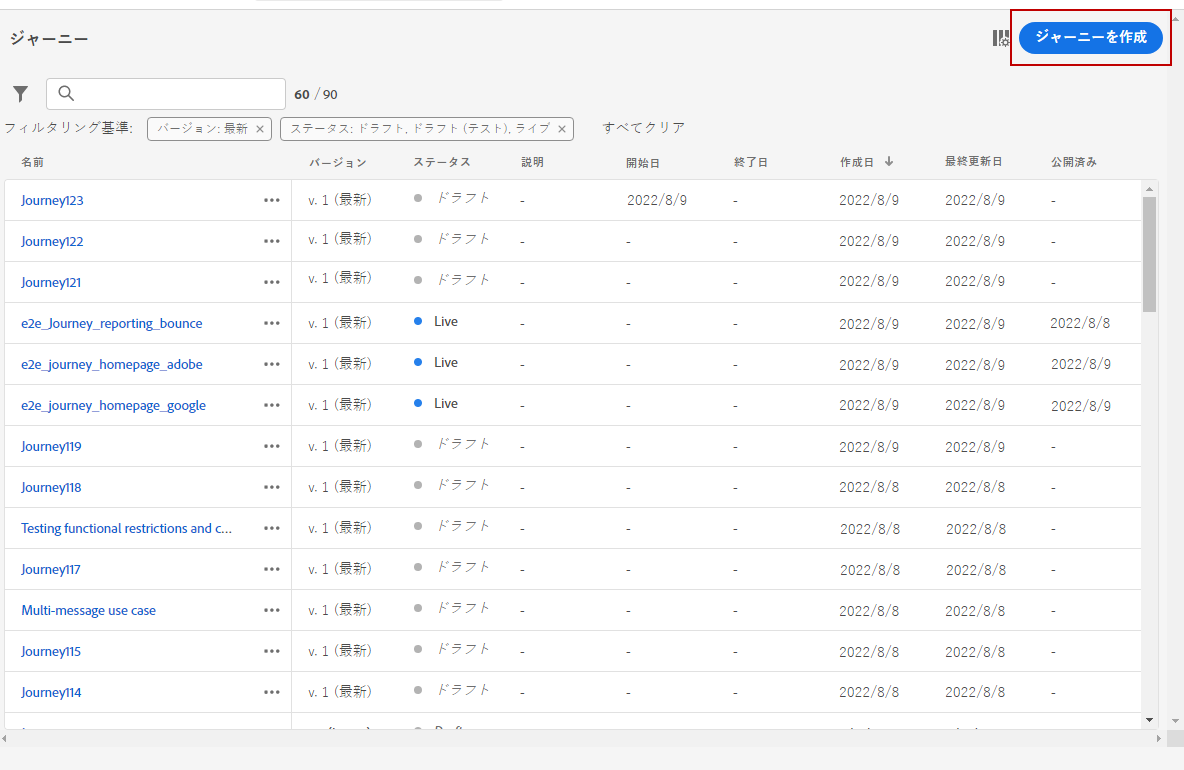1184x770 pixels.
Task: Open more actions for Journey119
Action: (x=272, y=446)
